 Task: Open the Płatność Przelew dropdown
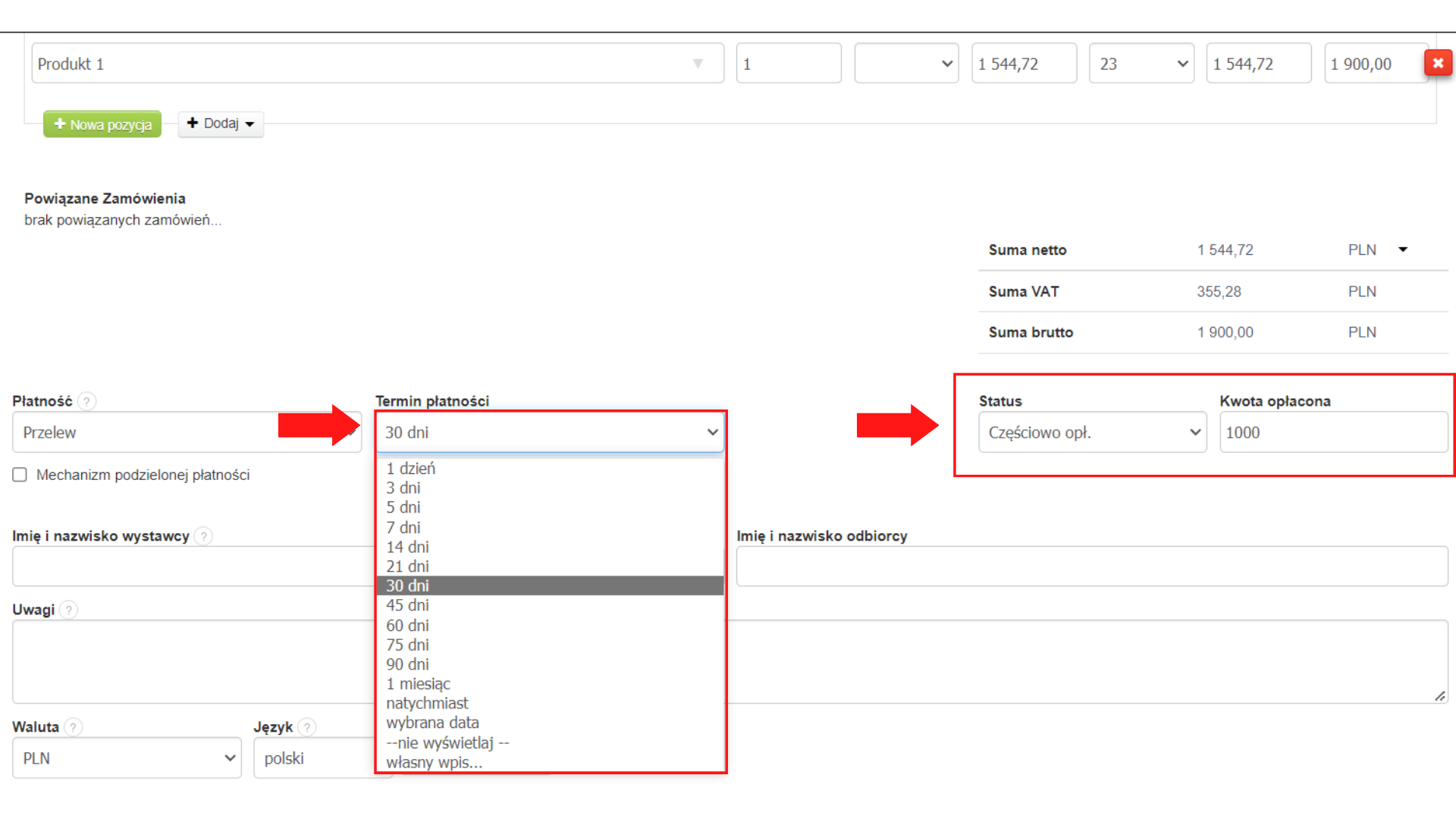[187, 432]
